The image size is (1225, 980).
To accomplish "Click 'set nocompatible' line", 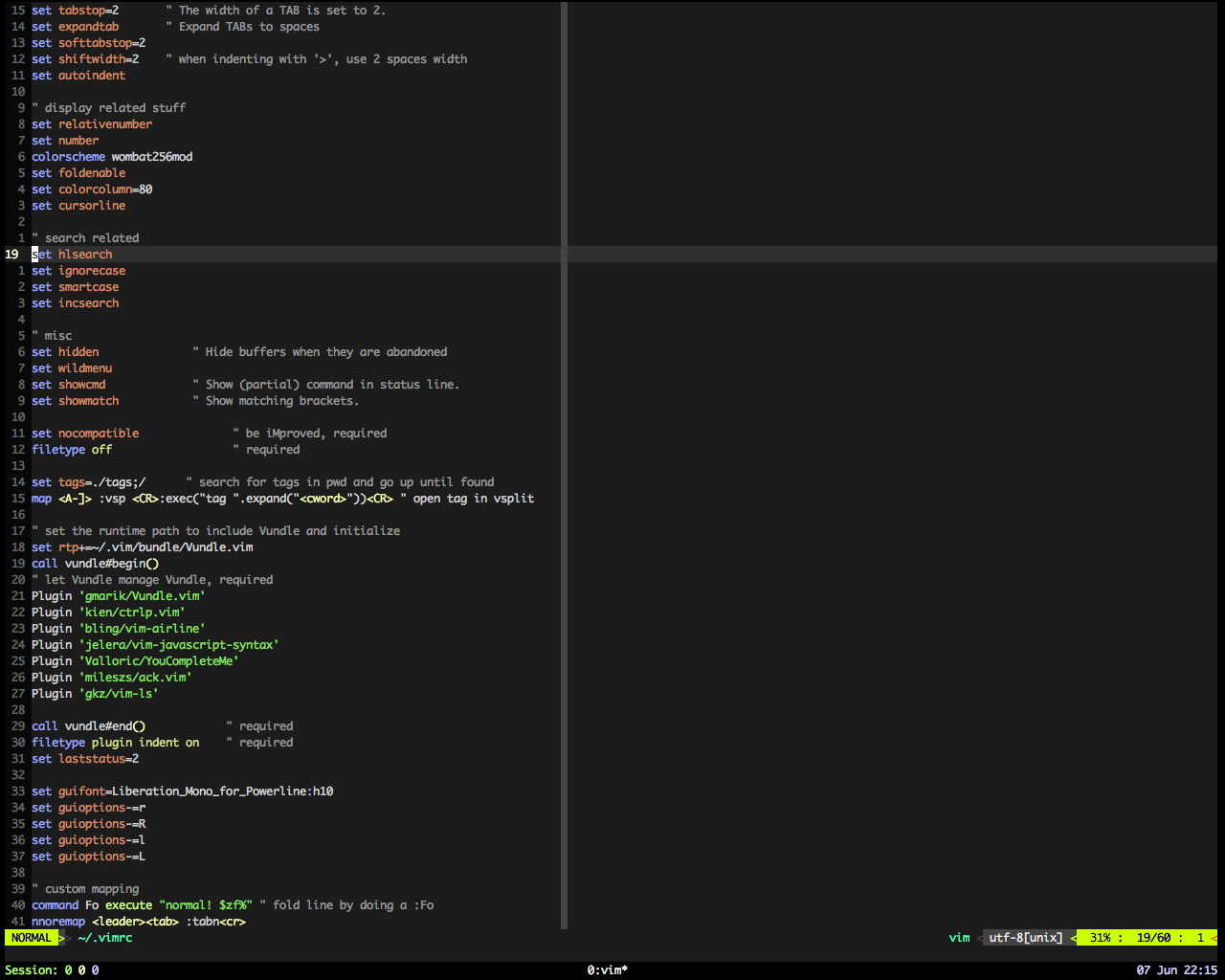I will (x=85, y=434).
